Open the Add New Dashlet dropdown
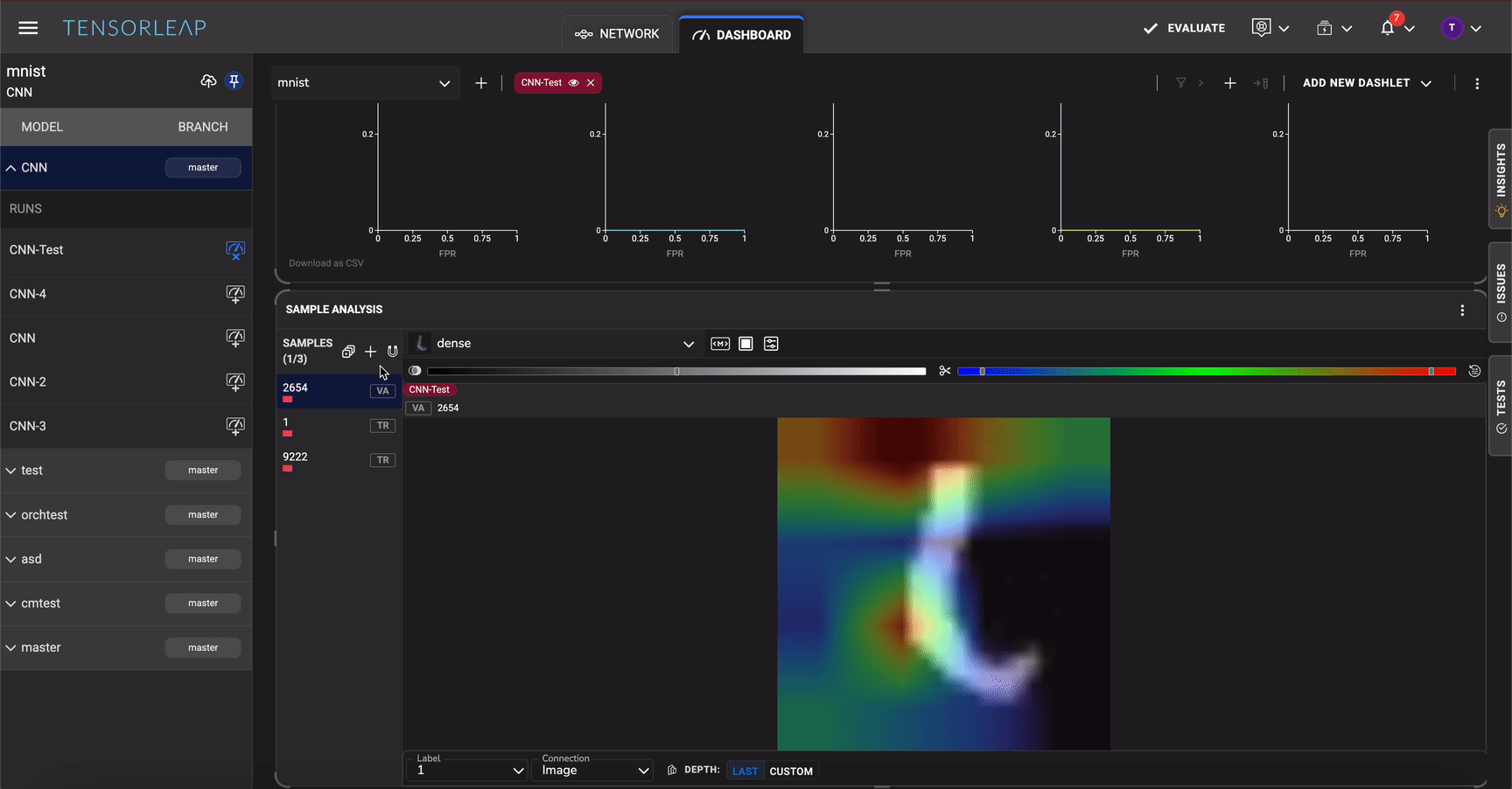1512x789 pixels. pos(1366,83)
